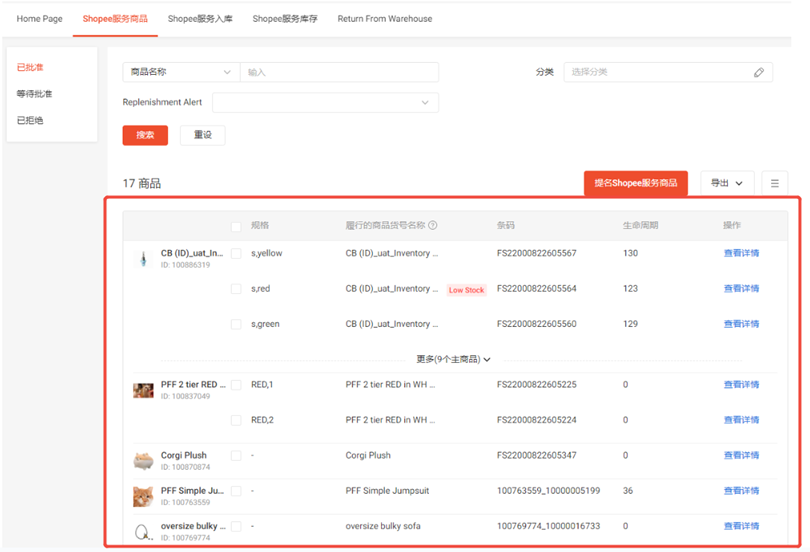Expand 更多(9个主商品) to show more variants
The image size is (810, 552).
click(x=453, y=359)
